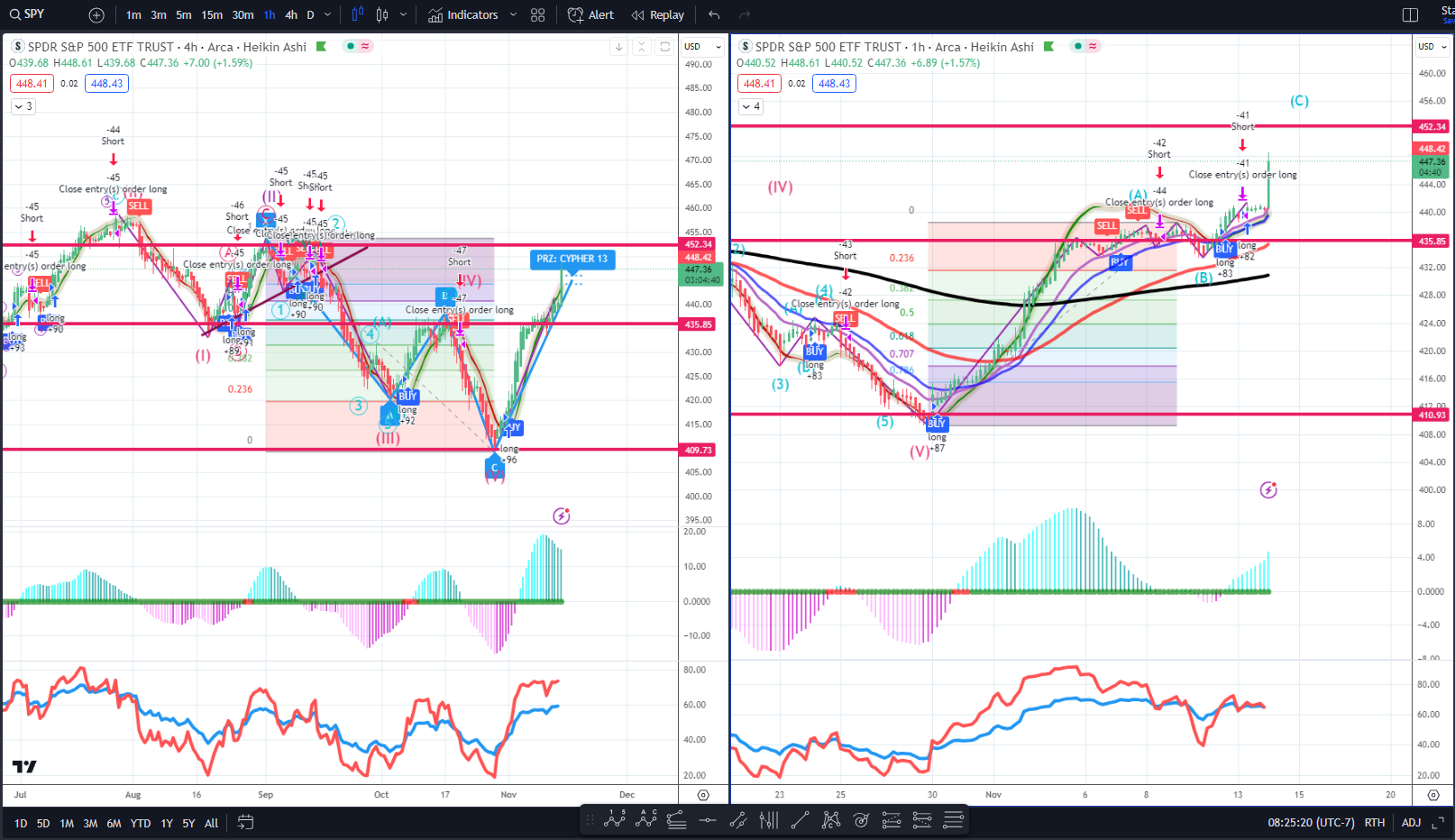
Task: Select the YTD date range
Action: click(x=141, y=824)
